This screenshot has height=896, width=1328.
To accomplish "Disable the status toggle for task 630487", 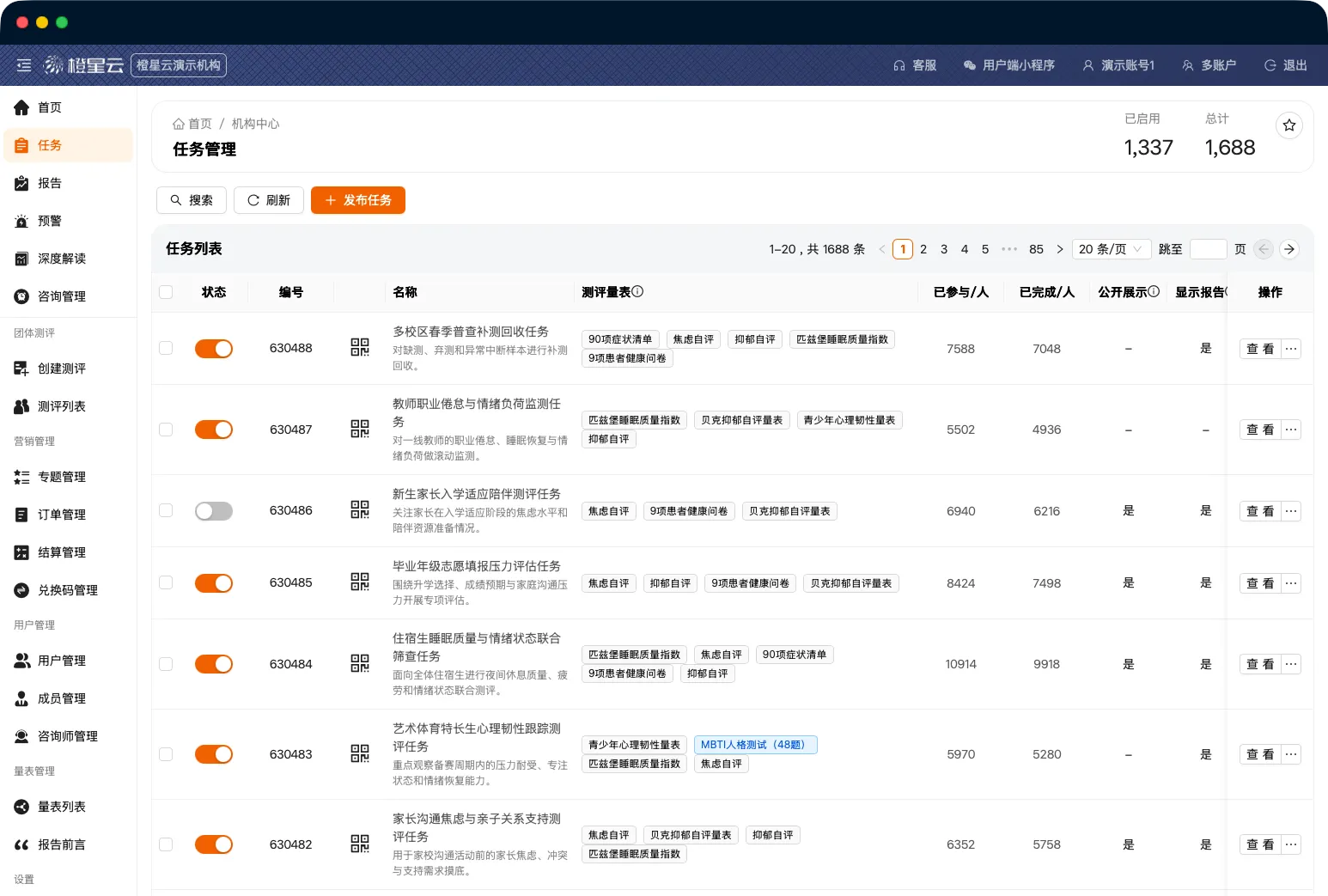I will tap(213, 430).
